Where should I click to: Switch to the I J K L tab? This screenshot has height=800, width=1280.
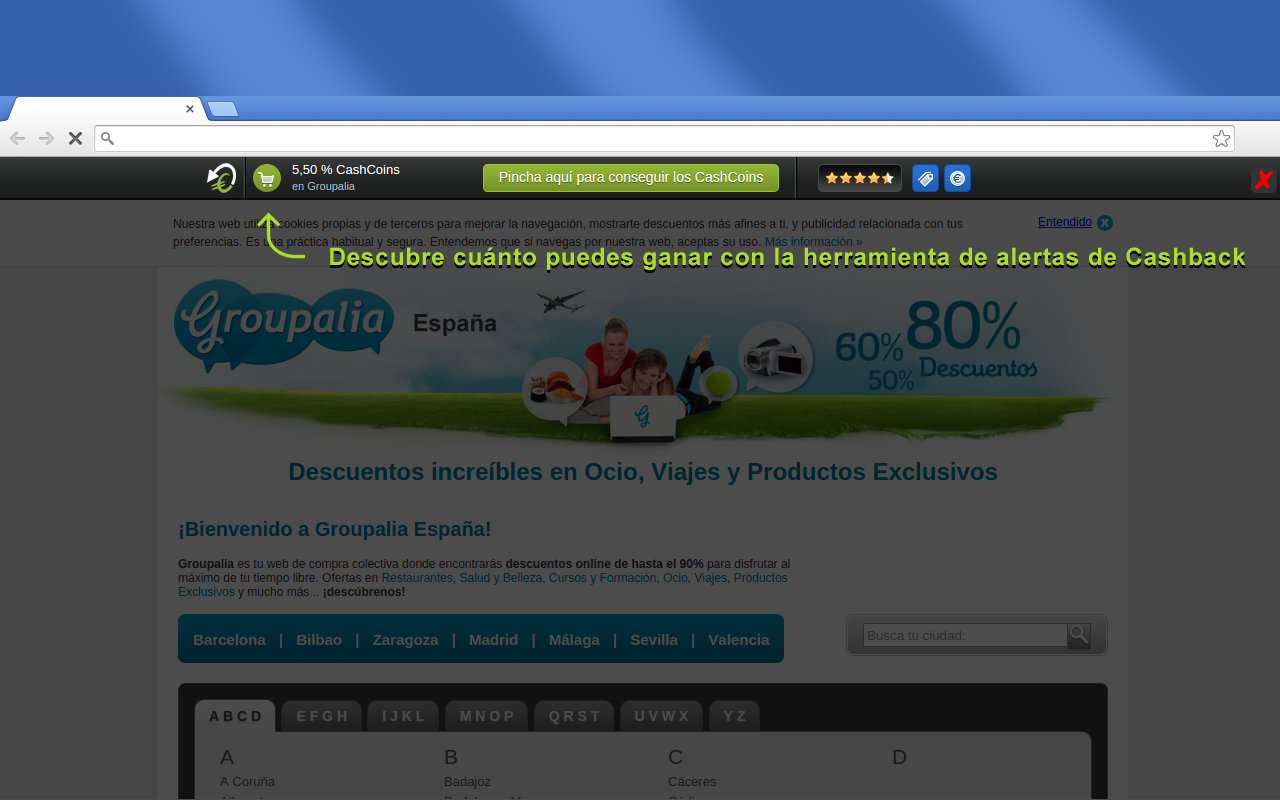pos(404,716)
